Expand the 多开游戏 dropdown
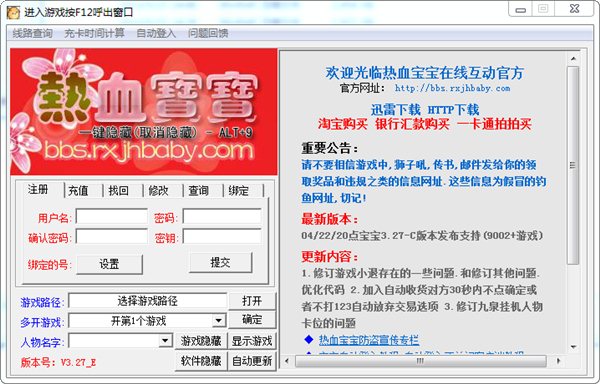This screenshot has height=384, width=600. click(218, 321)
